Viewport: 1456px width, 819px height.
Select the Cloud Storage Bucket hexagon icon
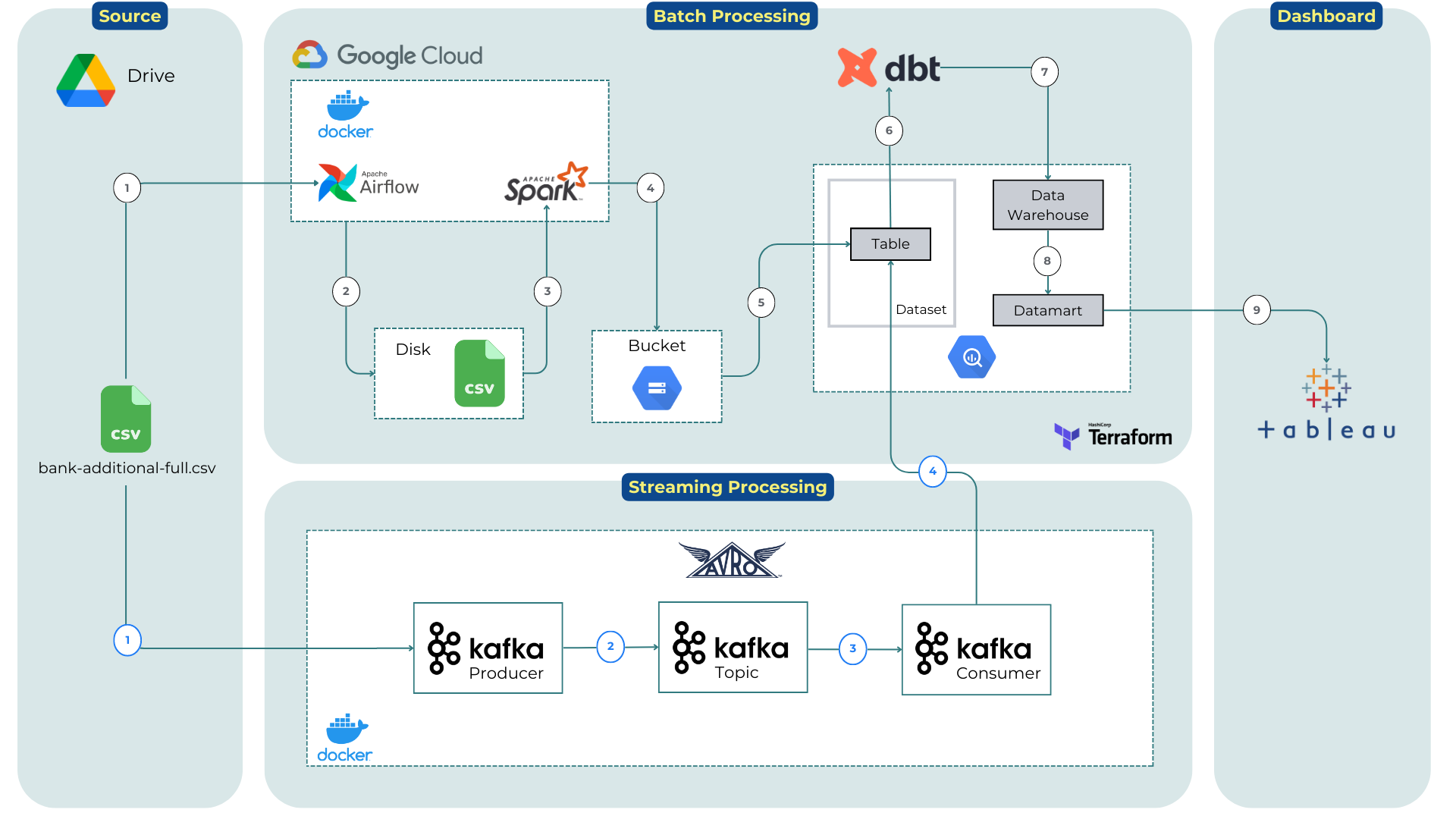coord(657,388)
